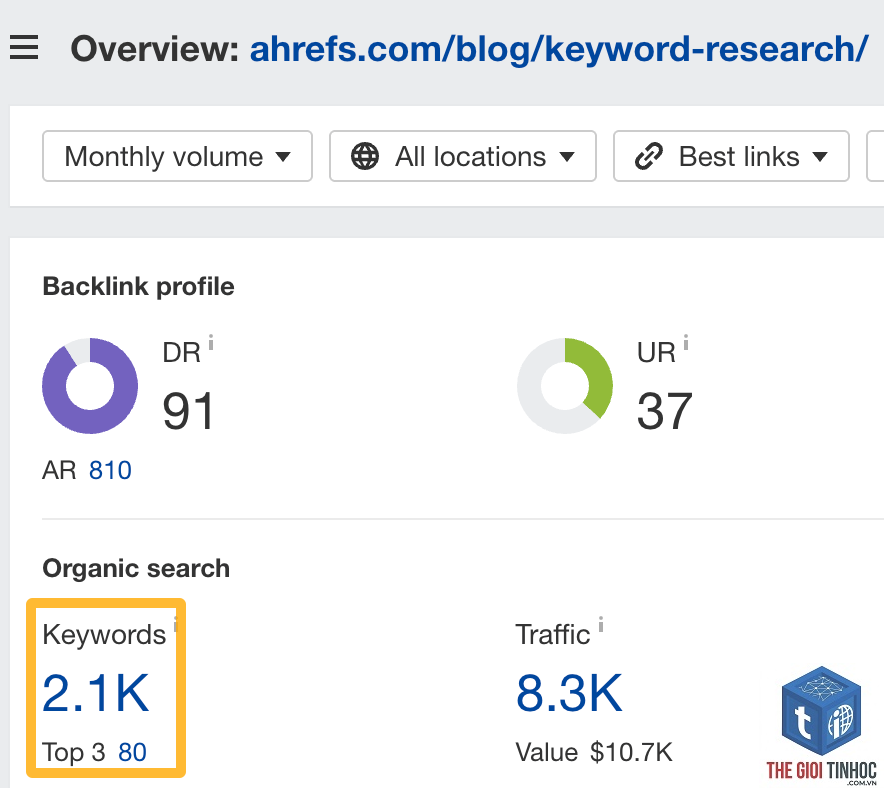Click the DR donut chart
The image size is (884, 788).
point(90,386)
